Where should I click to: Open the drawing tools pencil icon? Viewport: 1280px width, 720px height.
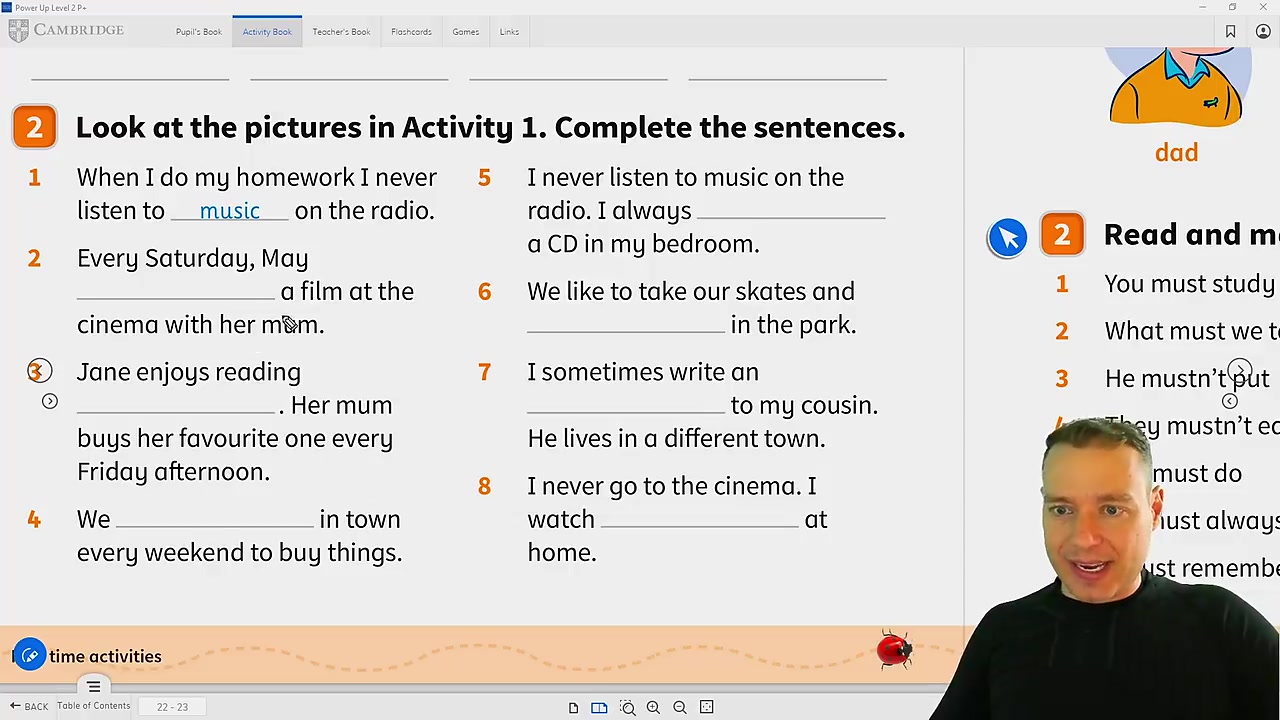(x=30, y=656)
